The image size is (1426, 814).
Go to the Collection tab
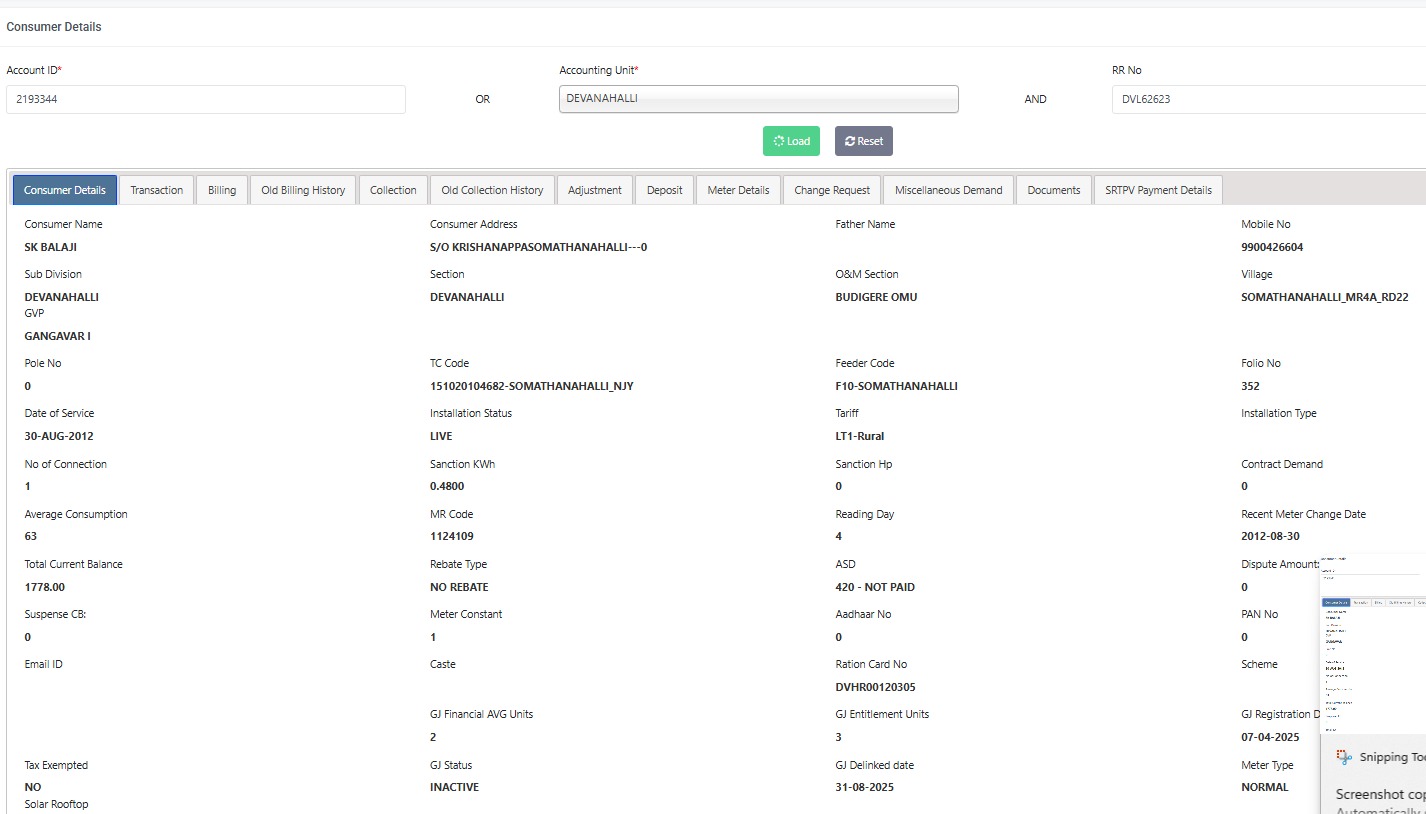(393, 190)
